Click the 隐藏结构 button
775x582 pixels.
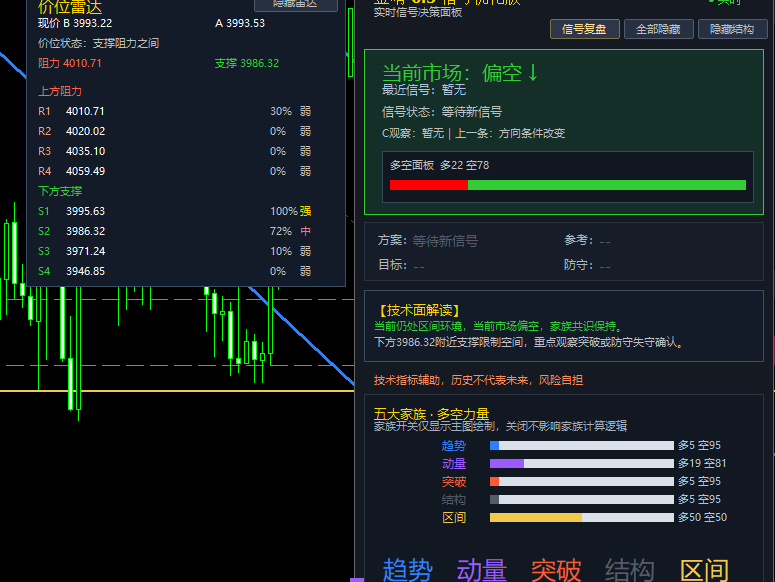click(x=732, y=29)
